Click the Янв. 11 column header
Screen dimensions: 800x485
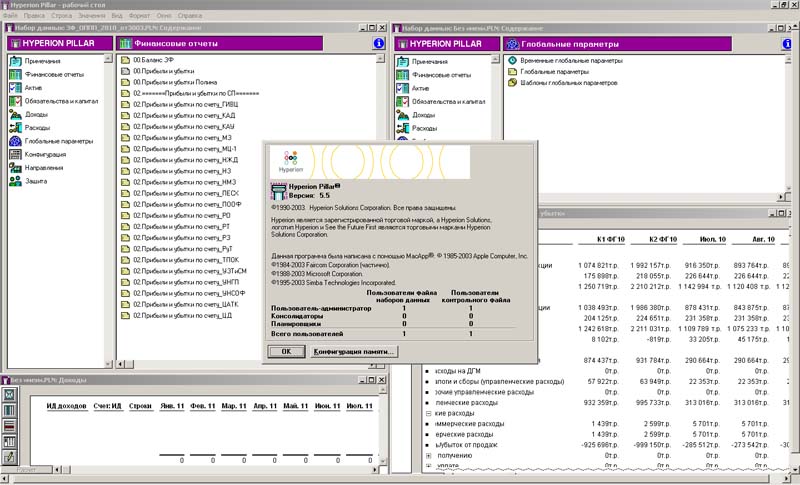click(172, 406)
